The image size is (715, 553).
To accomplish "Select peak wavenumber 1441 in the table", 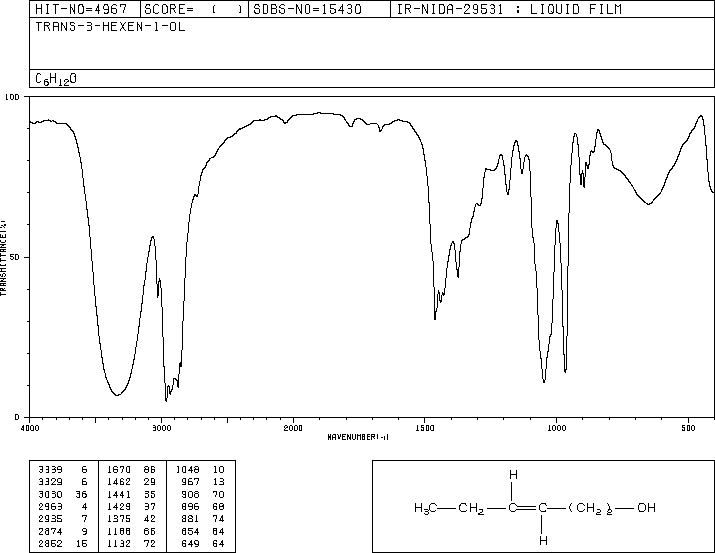I will (119, 494).
